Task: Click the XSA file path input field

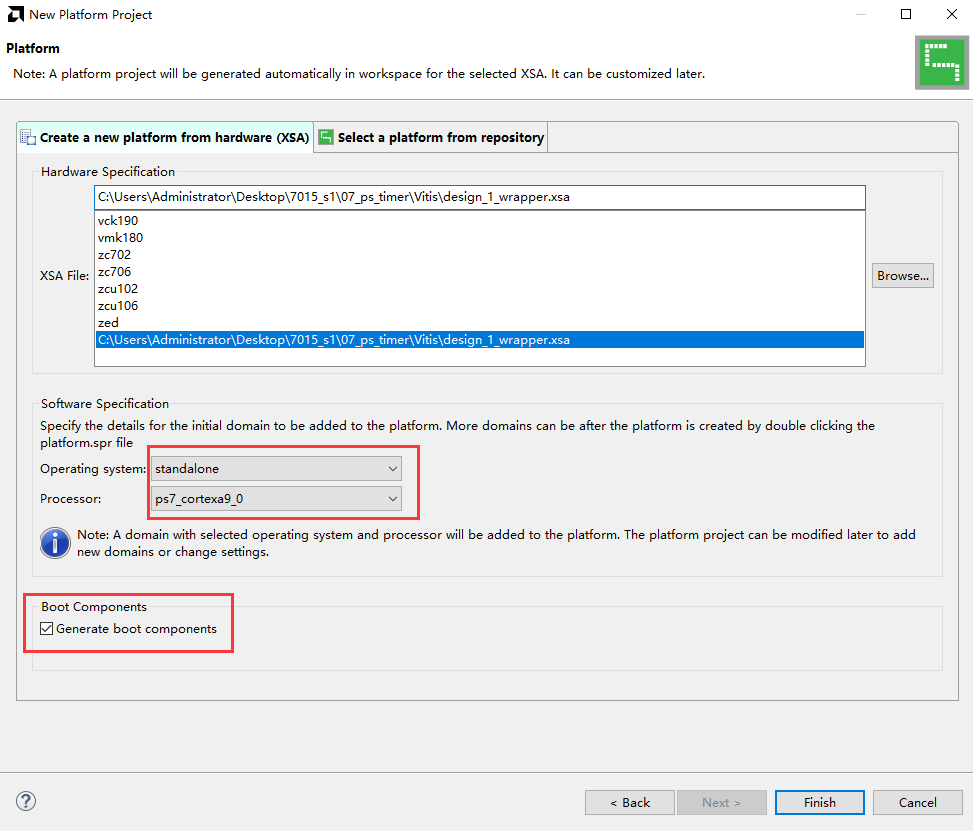Action: [480, 197]
